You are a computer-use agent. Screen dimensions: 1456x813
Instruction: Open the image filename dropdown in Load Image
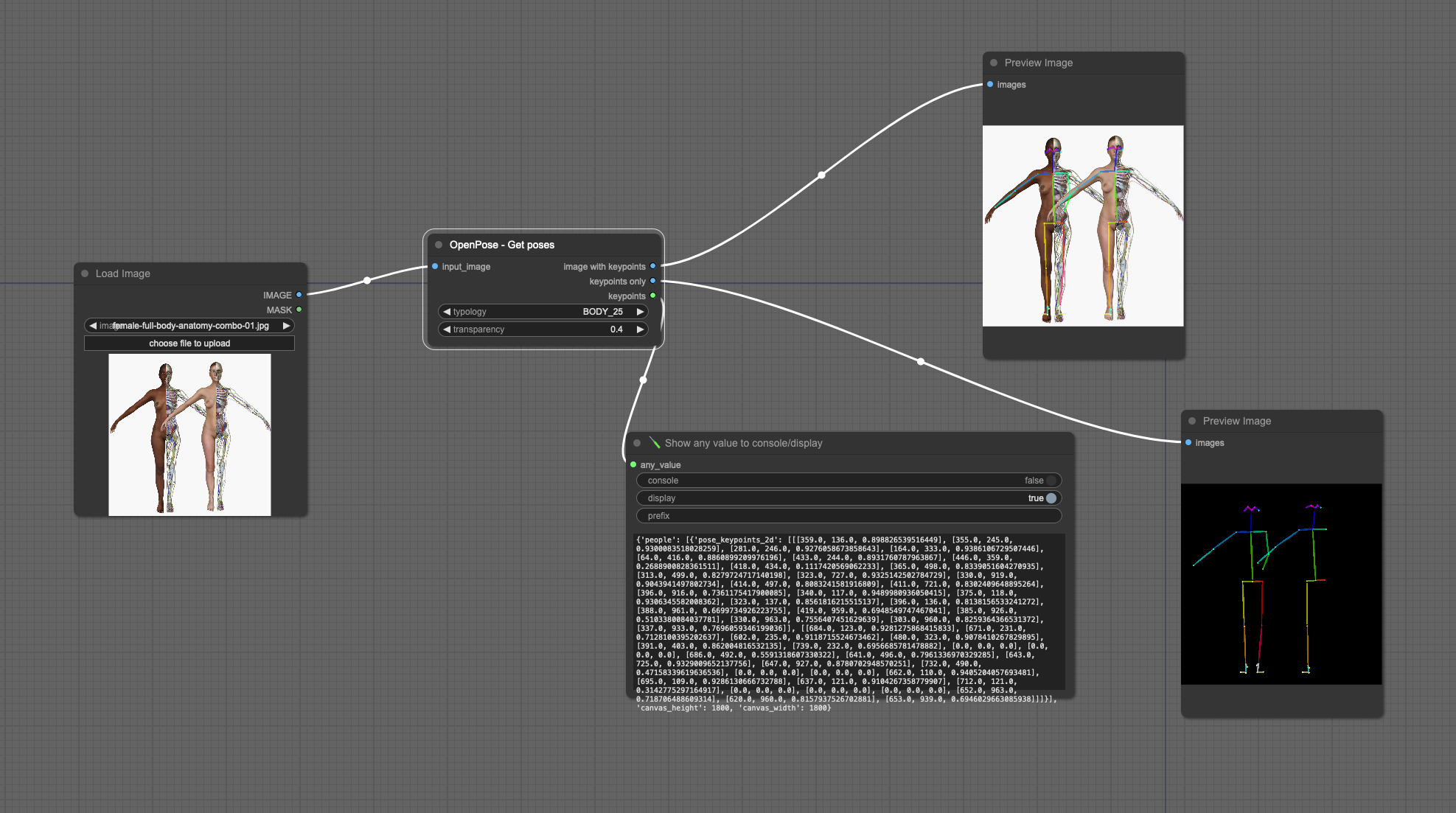pos(189,326)
